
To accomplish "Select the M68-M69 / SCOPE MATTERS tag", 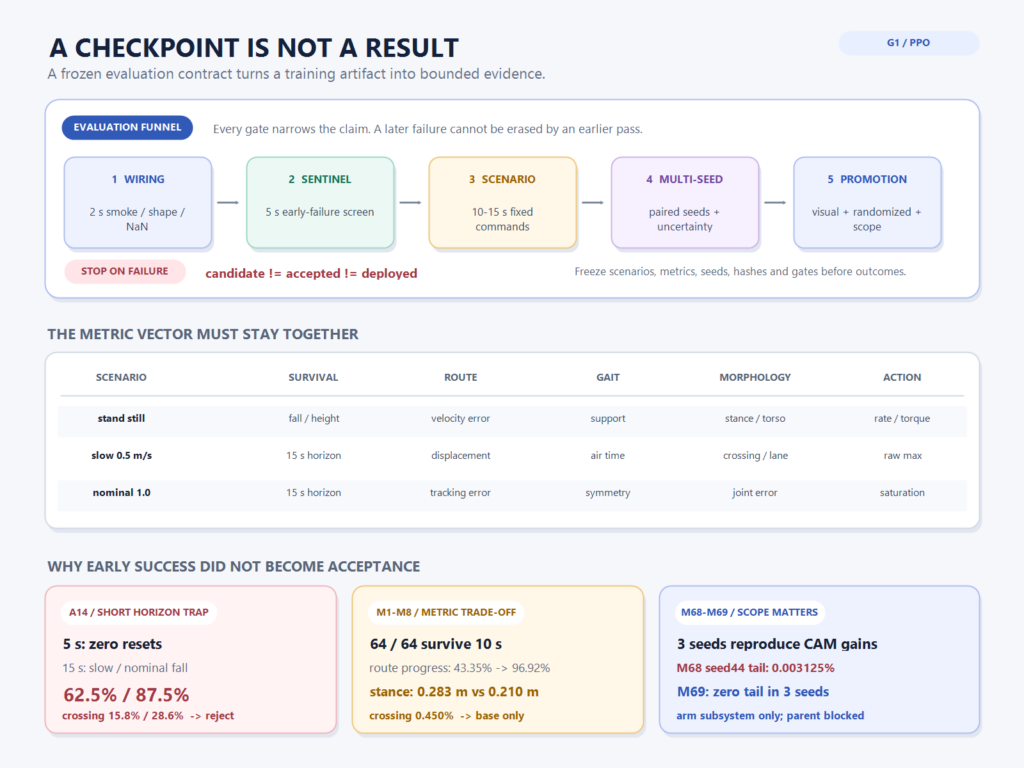I will (x=750, y=613).
